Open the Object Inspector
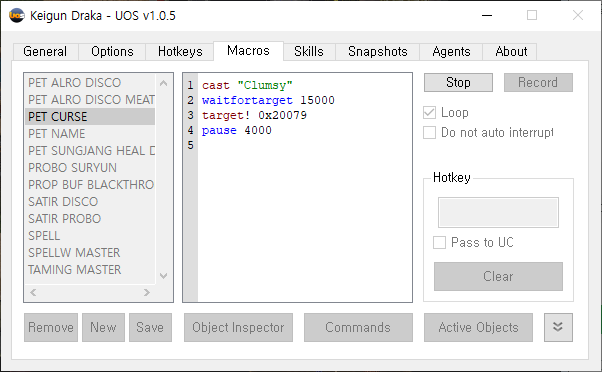This screenshot has width=602, height=372. (238, 327)
